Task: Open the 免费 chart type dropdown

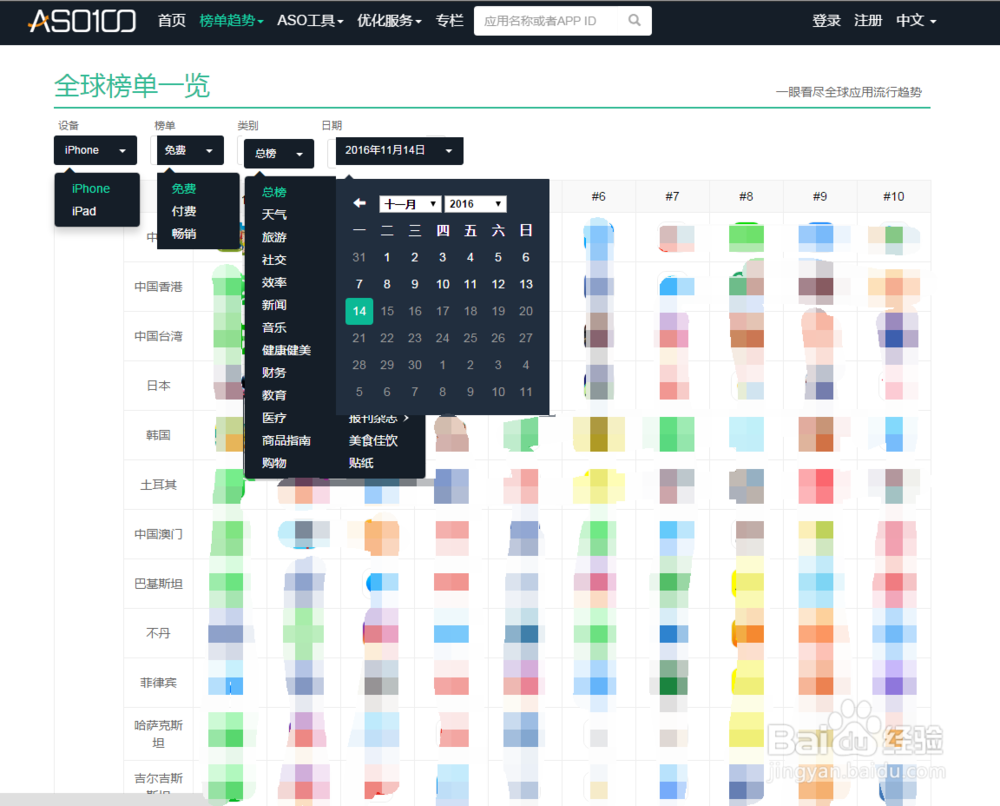Action: [190, 150]
